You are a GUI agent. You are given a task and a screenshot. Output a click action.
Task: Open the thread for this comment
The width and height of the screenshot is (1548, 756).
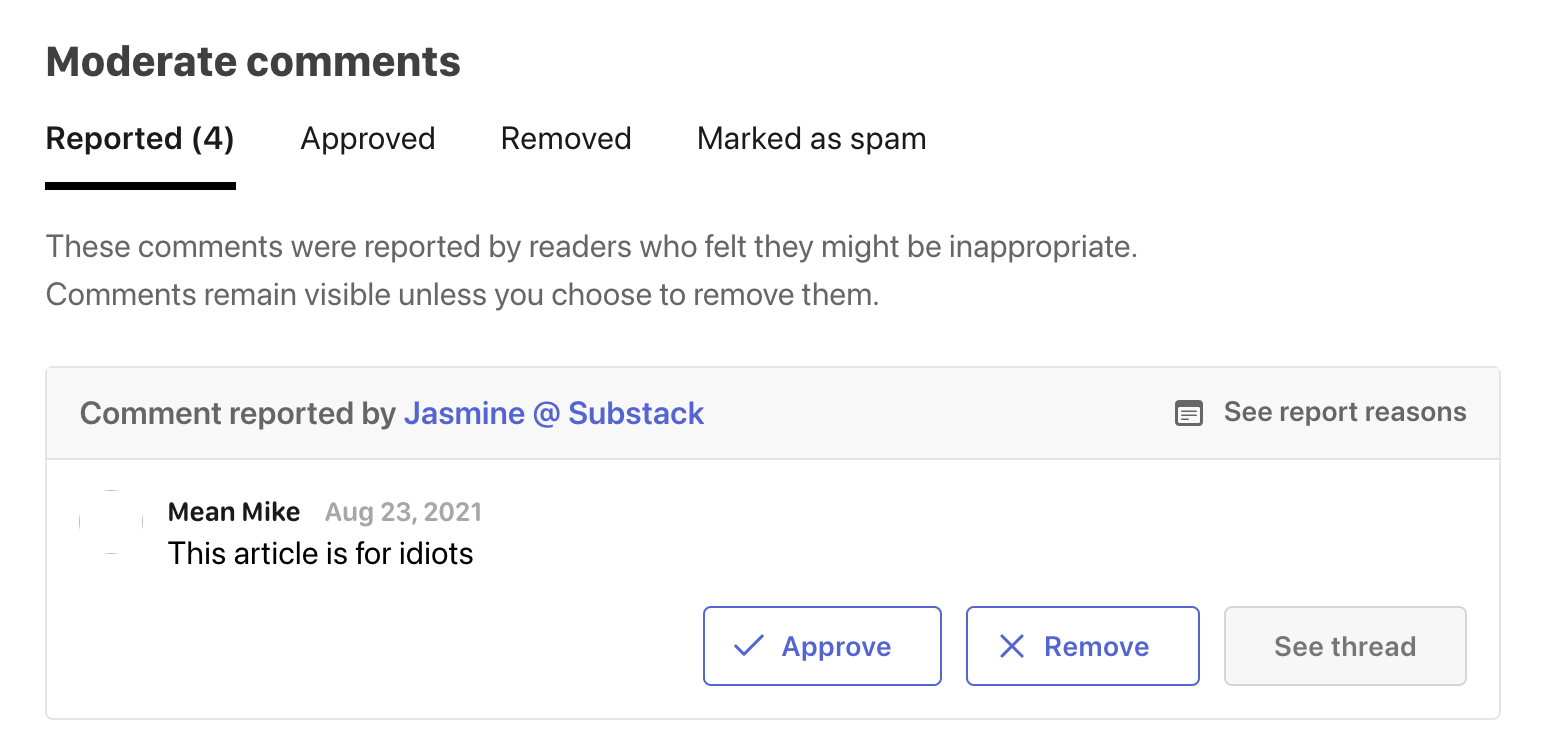(1344, 646)
